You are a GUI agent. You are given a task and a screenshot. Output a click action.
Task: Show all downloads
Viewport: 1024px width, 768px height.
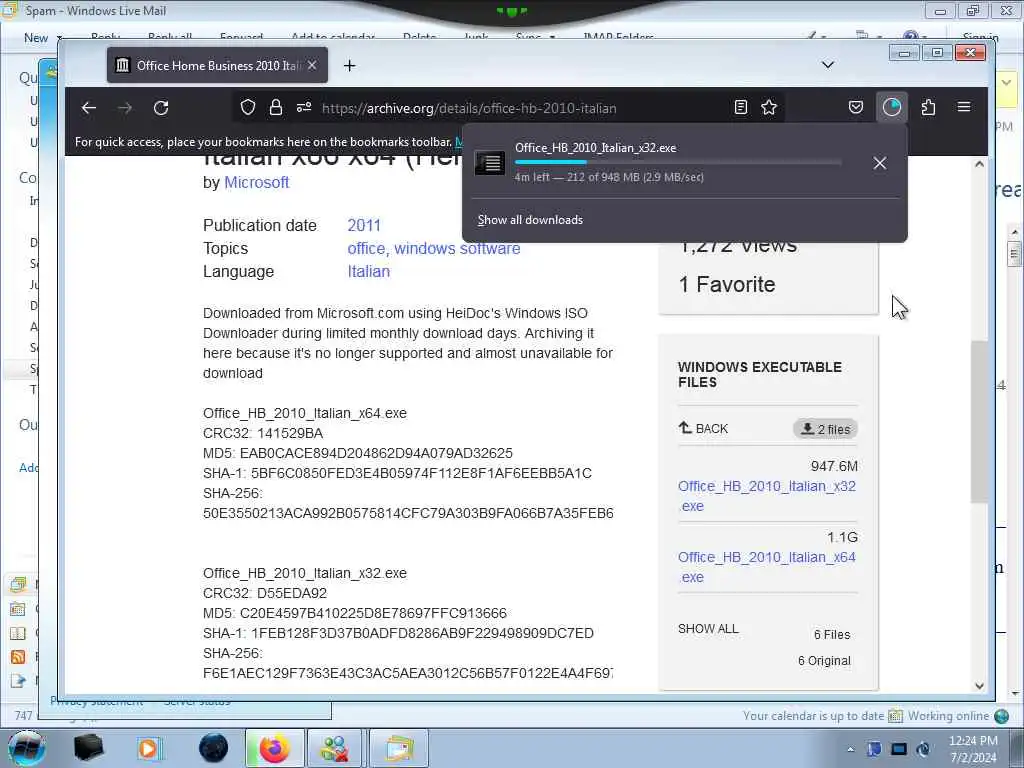click(530, 220)
